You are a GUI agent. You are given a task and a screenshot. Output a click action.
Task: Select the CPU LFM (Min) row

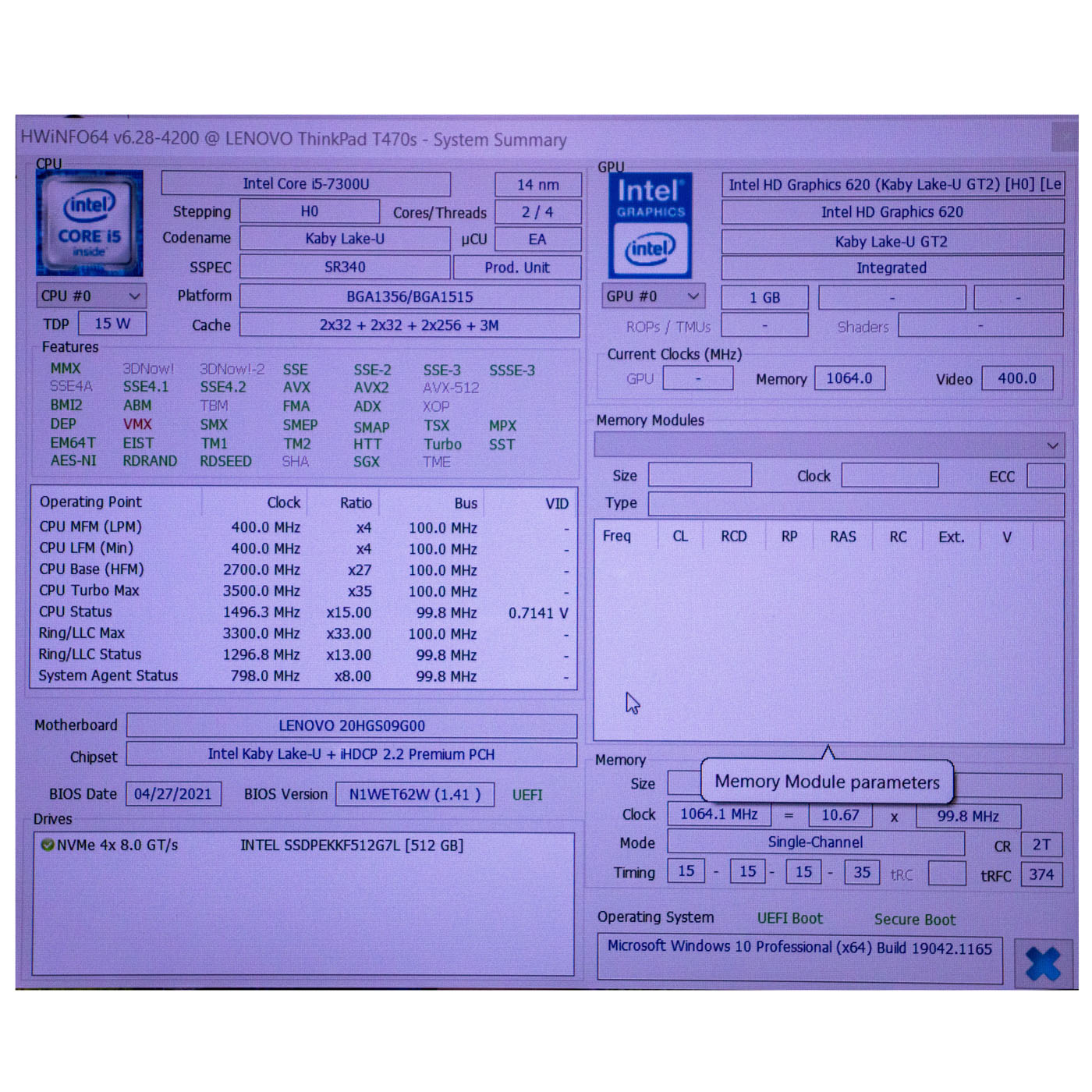point(304,548)
